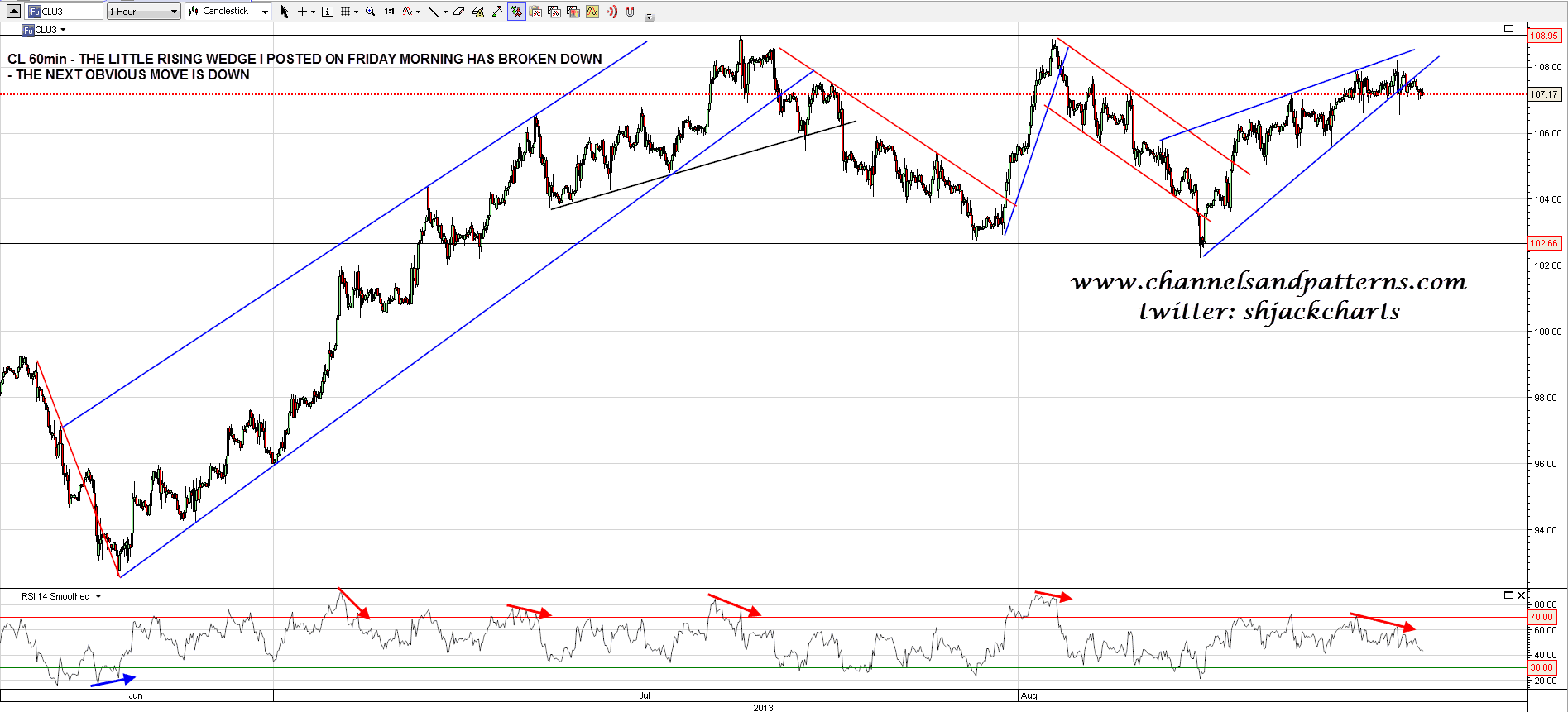Click the red 70.00 RSI level marker
This screenshot has width=1568, height=712.
1542,617
